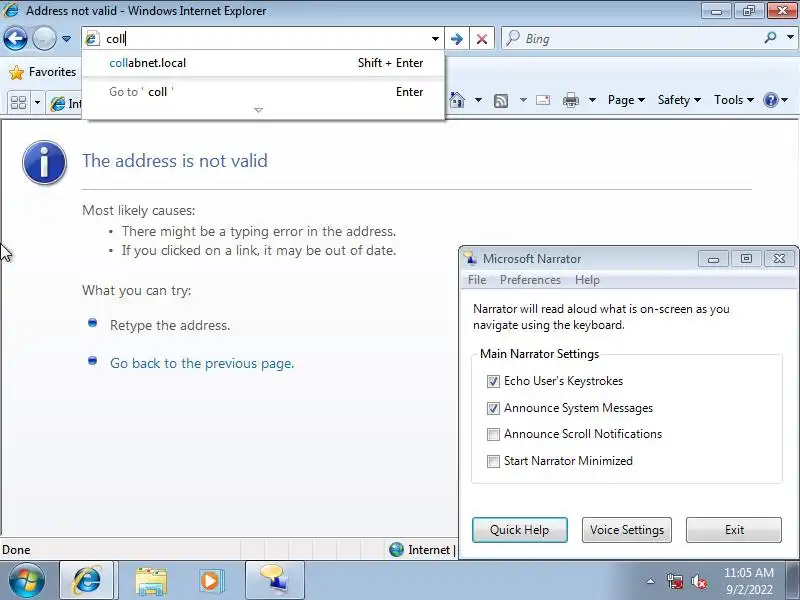Open Windows Explorer from the taskbar
The width and height of the screenshot is (800, 600).
coord(151,581)
